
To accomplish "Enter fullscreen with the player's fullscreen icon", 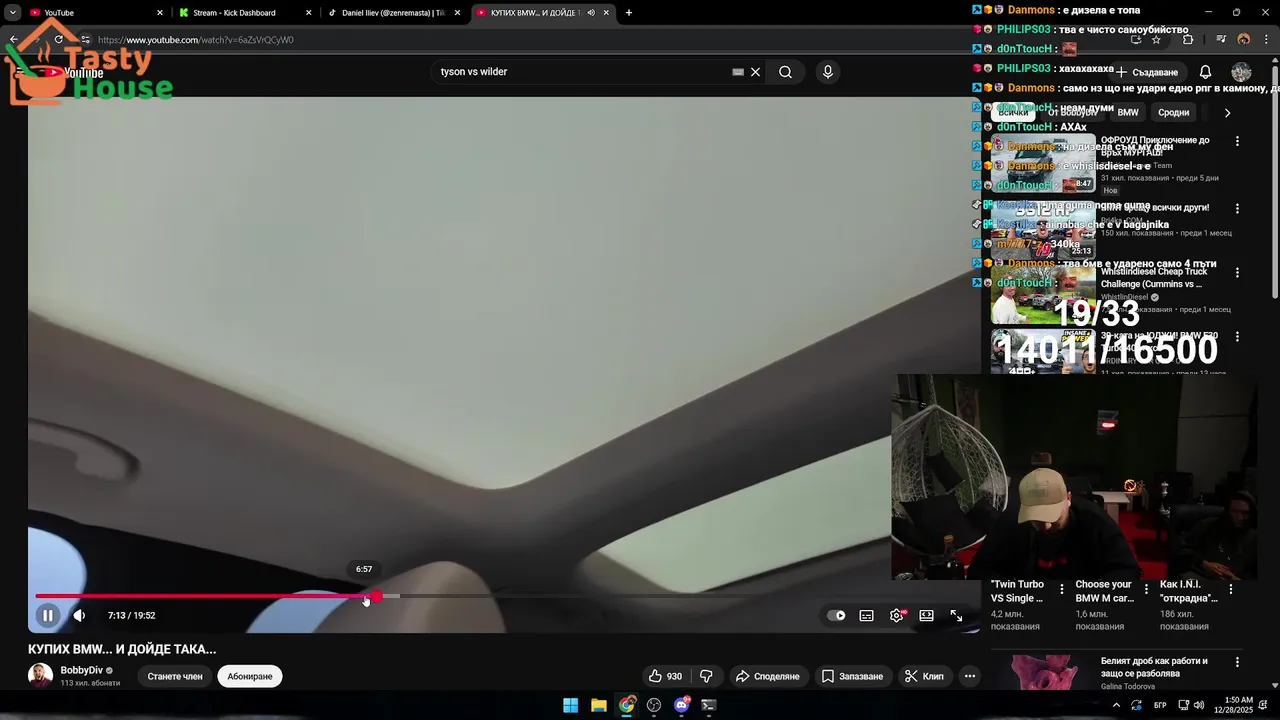I will [x=957, y=615].
